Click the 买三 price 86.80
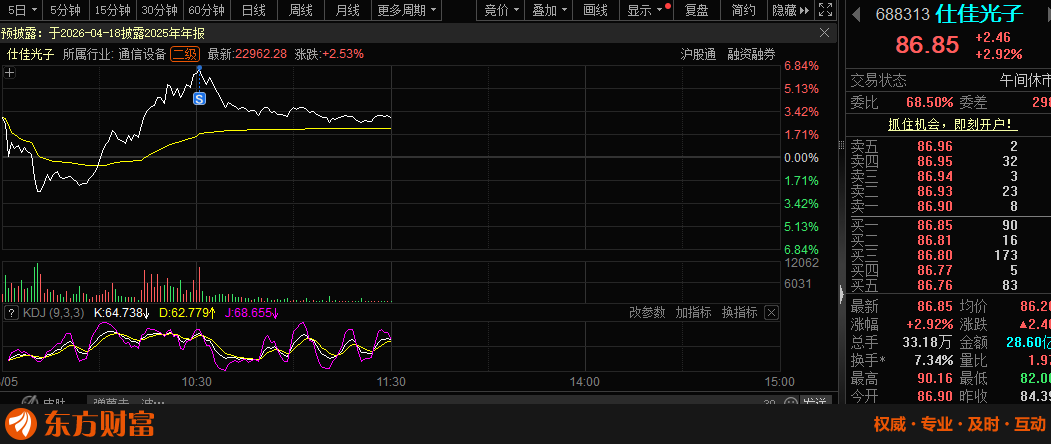Viewport: 1051px width, 444px height. click(x=935, y=256)
